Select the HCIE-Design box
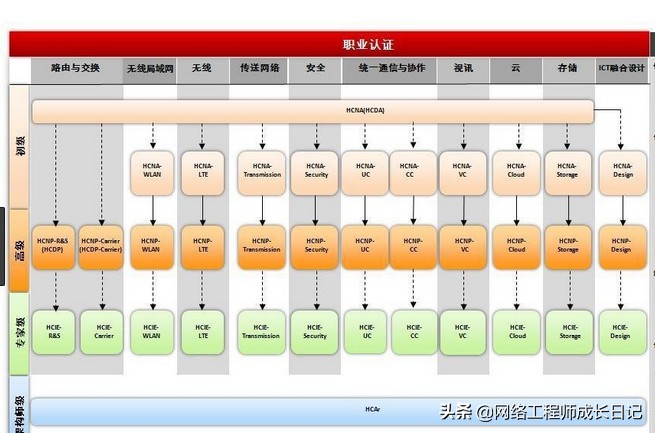Image resolution: width=655 pixels, height=433 pixels. tap(622, 332)
